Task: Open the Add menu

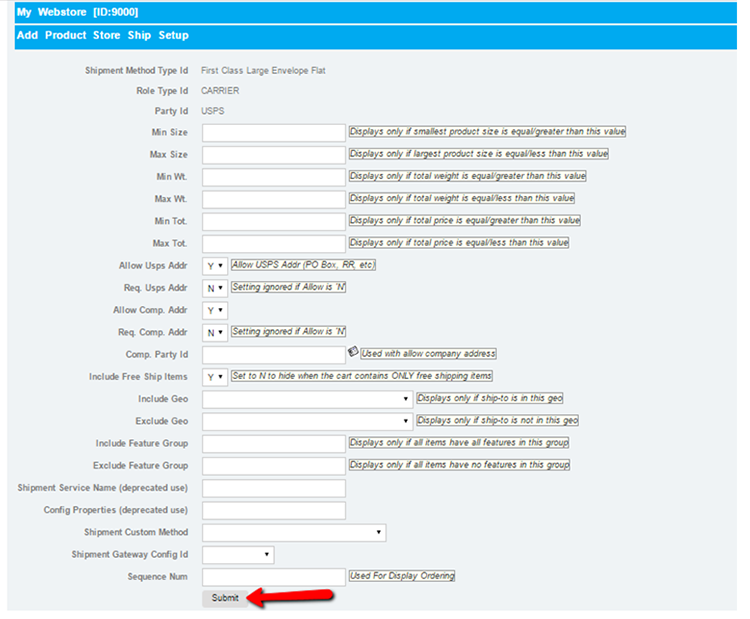Action: 27,35
